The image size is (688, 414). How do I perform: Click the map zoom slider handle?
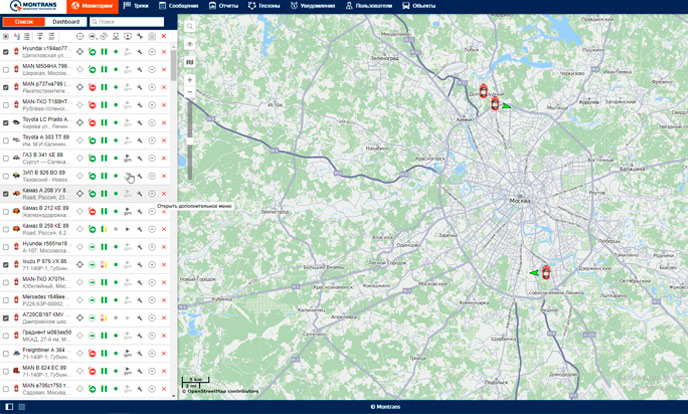(x=190, y=141)
